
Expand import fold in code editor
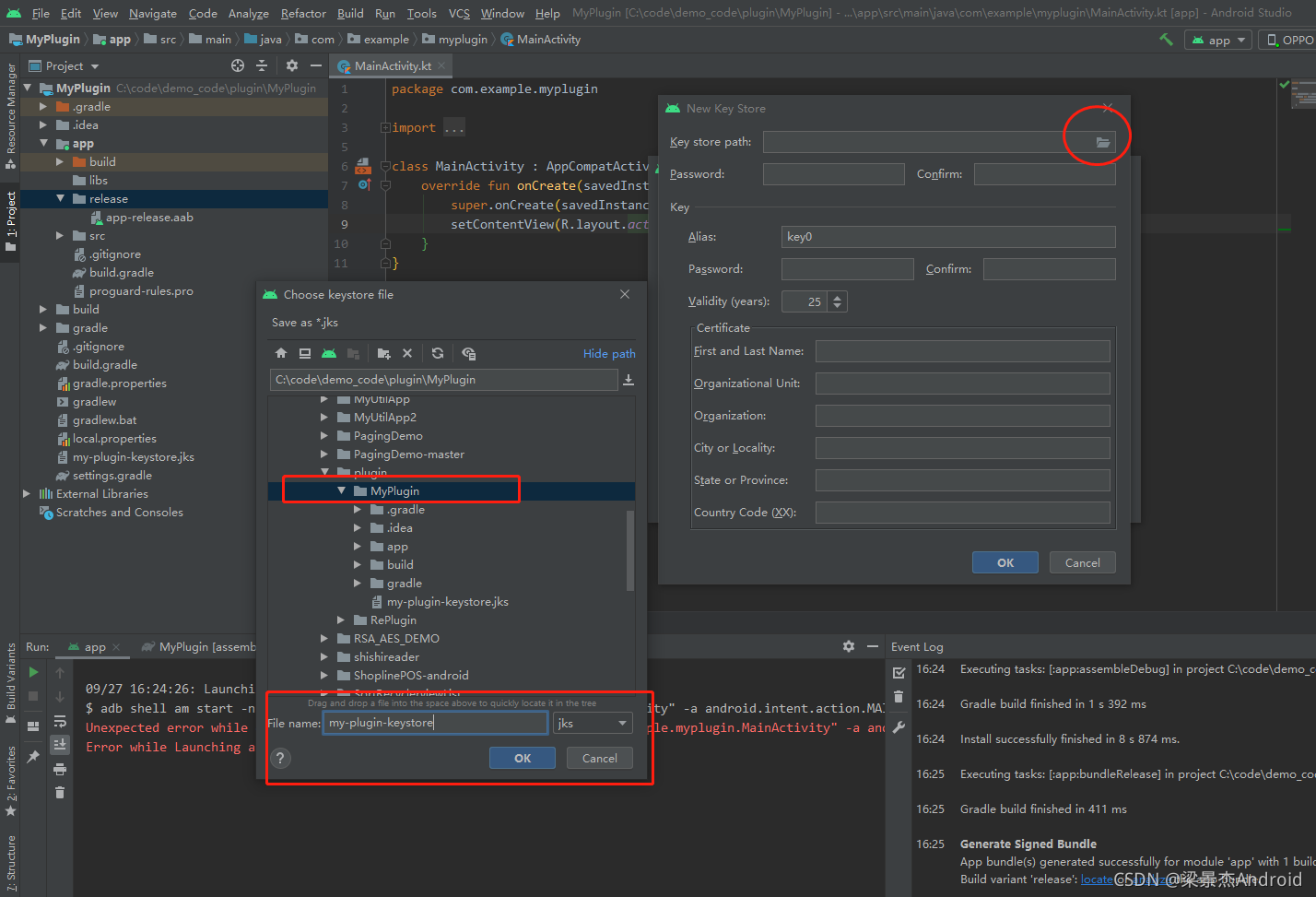pyautogui.click(x=385, y=127)
